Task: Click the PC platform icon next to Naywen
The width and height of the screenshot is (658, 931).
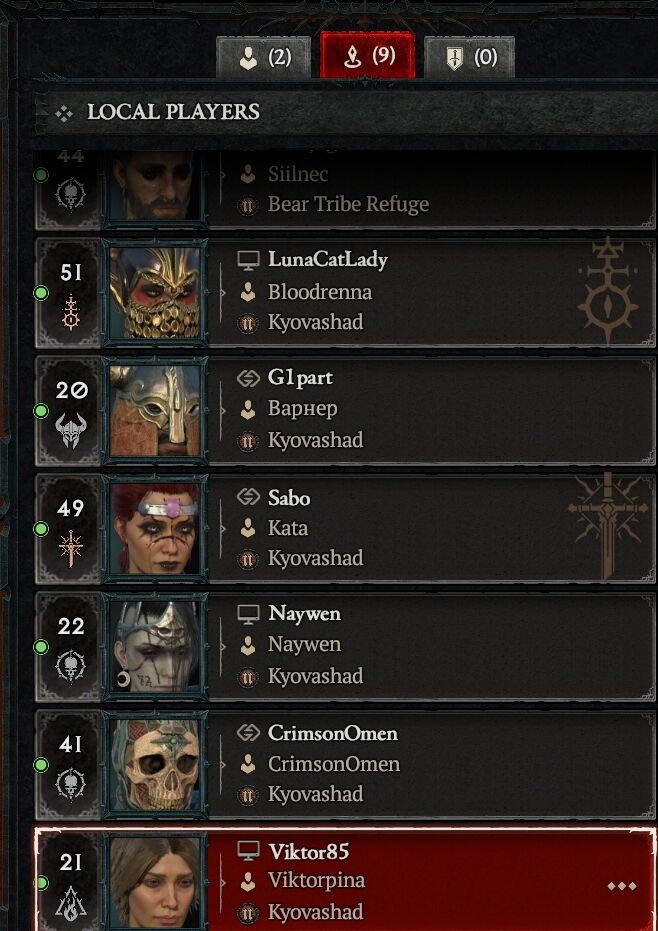Action: (x=248, y=614)
